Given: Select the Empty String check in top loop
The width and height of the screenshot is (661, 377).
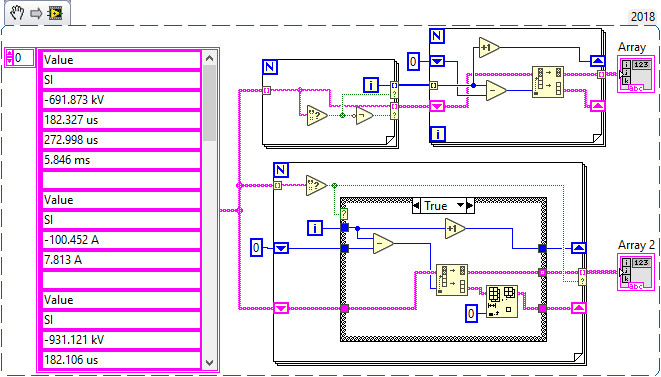Looking at the screenshot, I should [x=317, y=115].
